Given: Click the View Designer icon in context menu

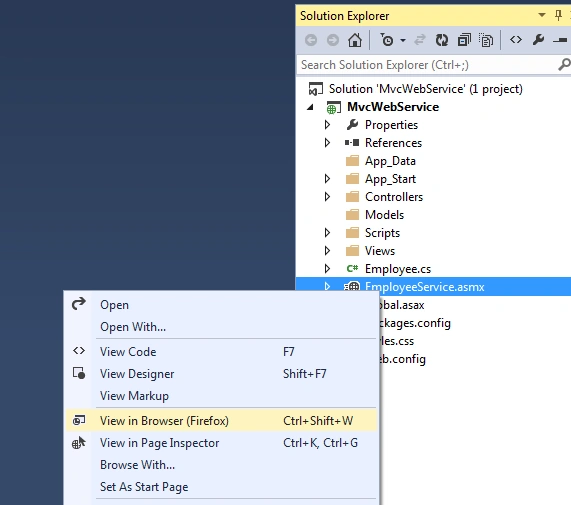Looking at the screenshot, I should click(x=79, y=373).
